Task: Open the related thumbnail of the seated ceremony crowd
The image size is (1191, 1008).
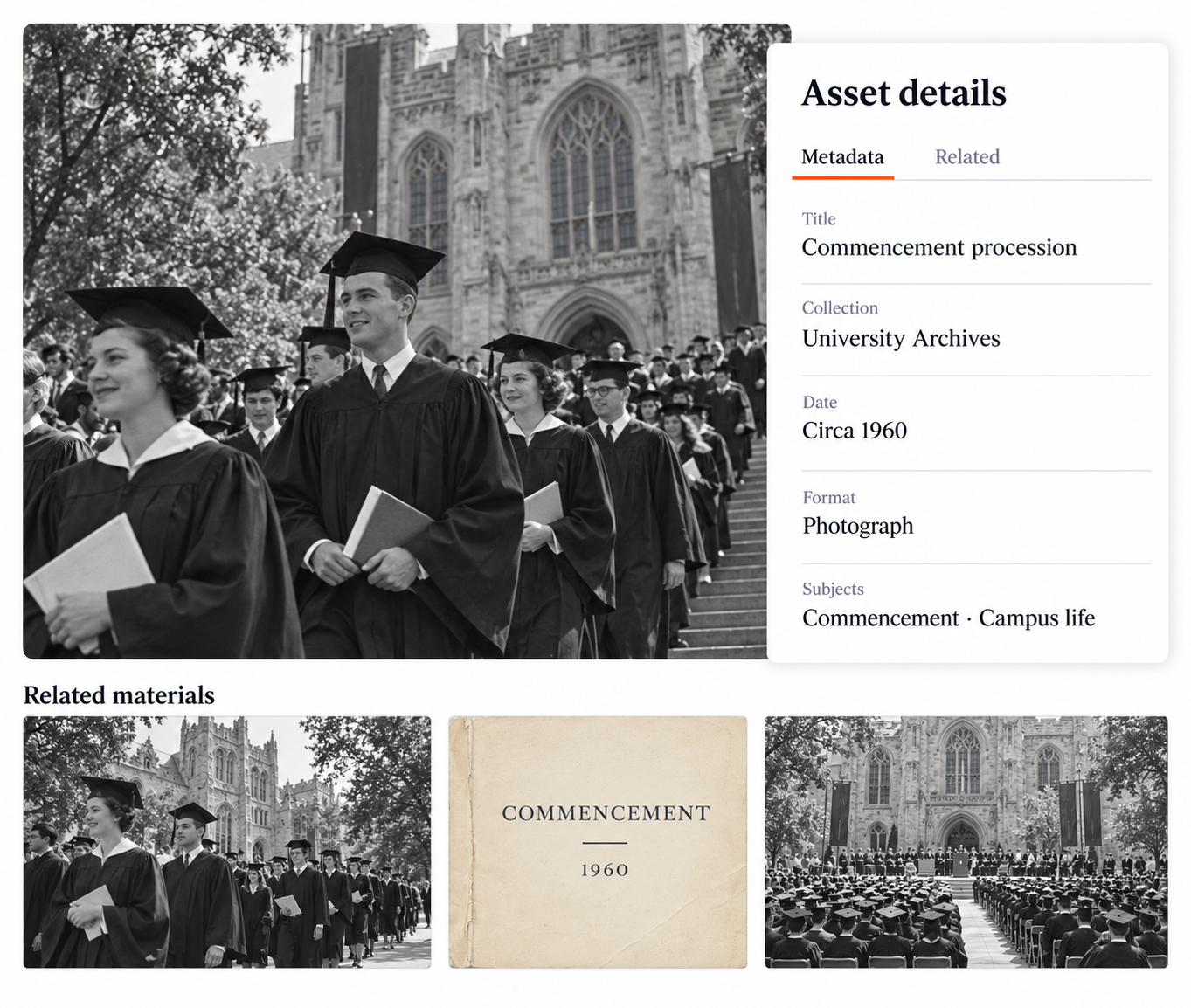Action: pos(966,842)
